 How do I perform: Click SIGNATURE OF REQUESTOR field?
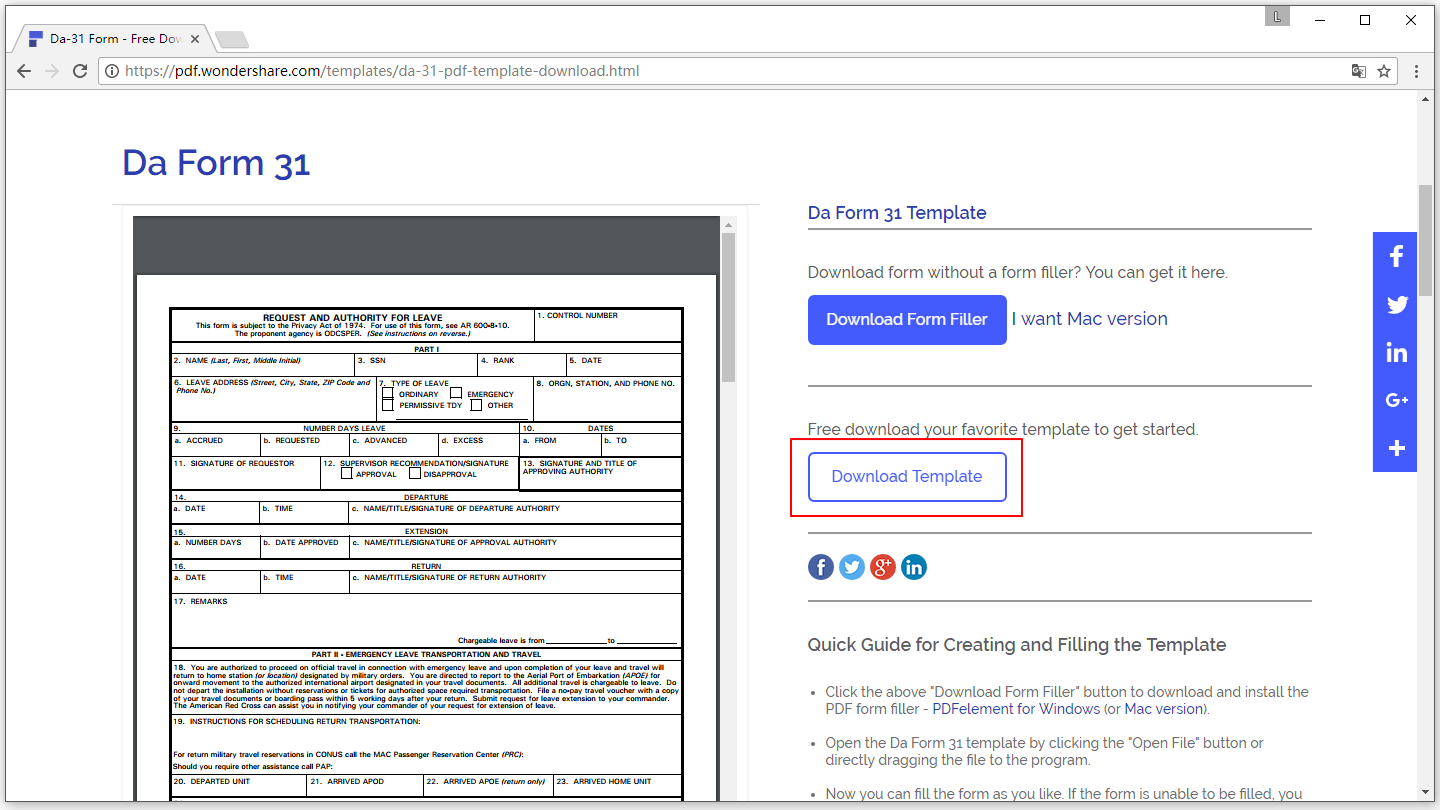pos(245,473)
